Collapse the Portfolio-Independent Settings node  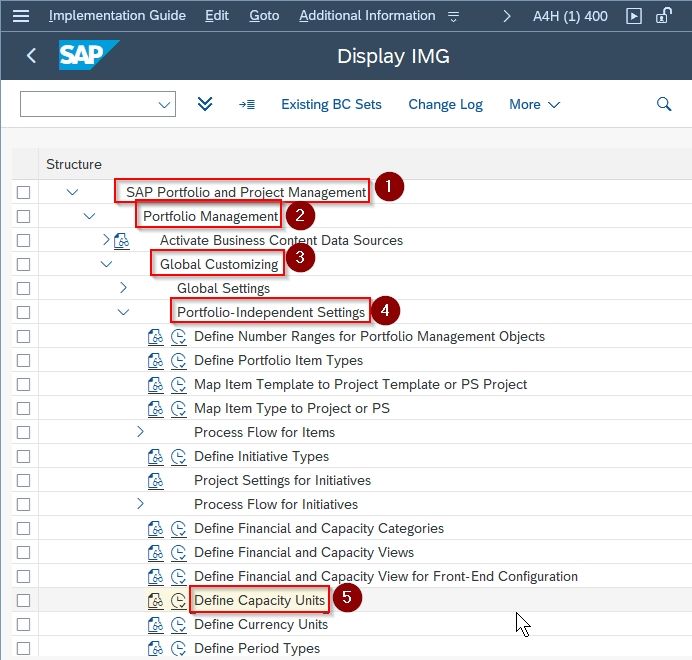[x=124, y=312]
